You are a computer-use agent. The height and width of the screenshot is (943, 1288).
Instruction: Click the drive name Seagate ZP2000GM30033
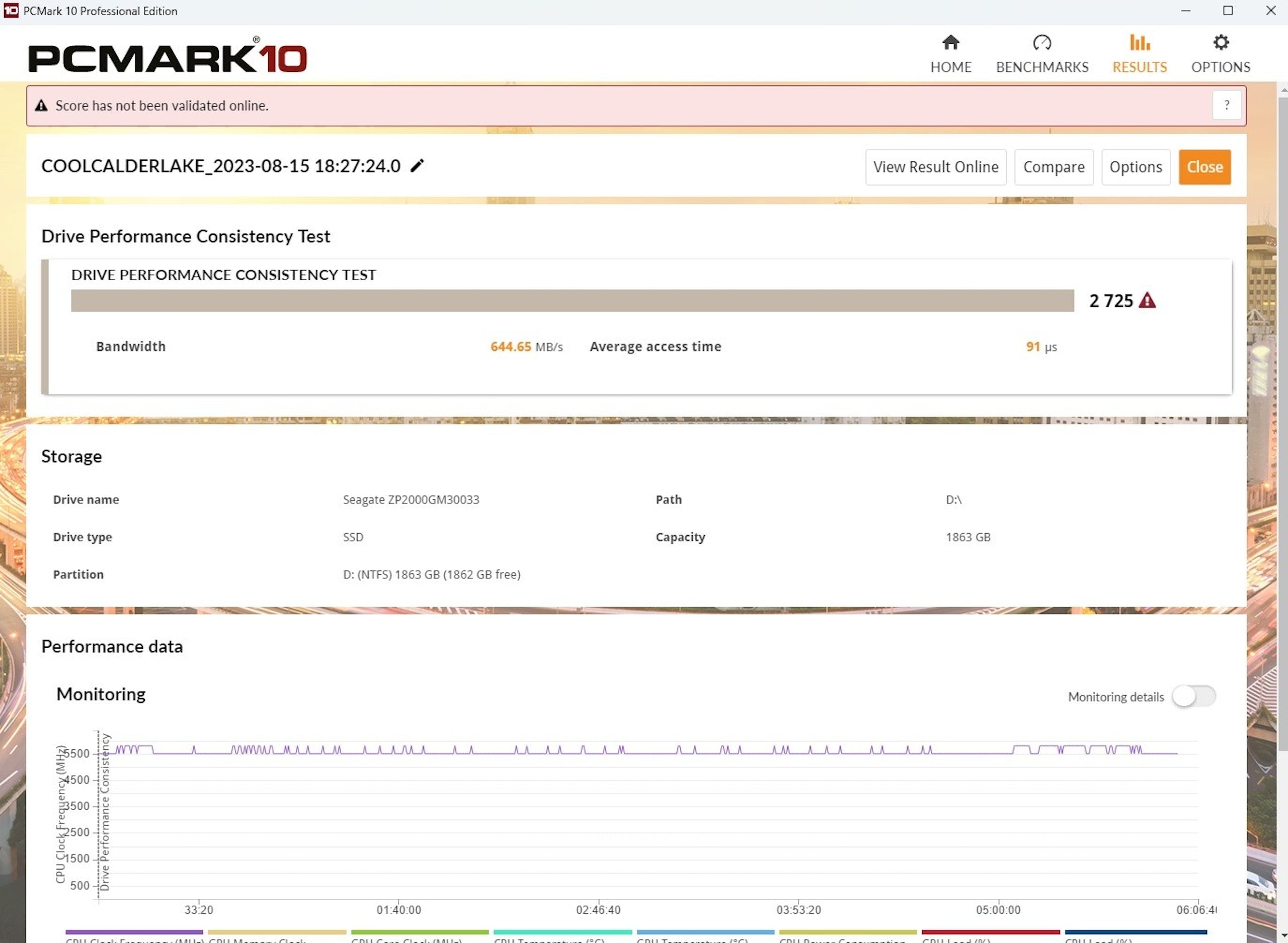(411, 499)
